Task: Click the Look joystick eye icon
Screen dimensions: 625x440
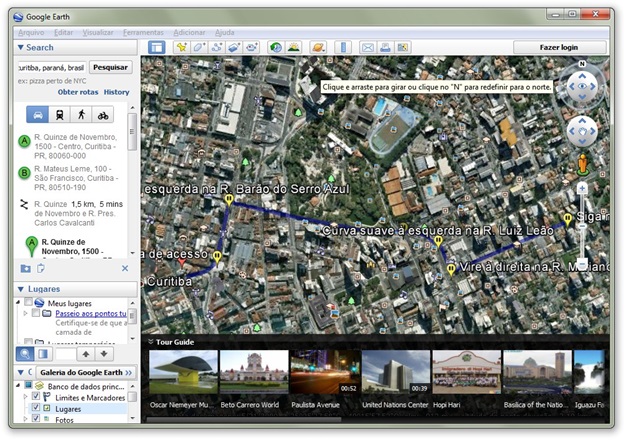Action: pos(582,86)
